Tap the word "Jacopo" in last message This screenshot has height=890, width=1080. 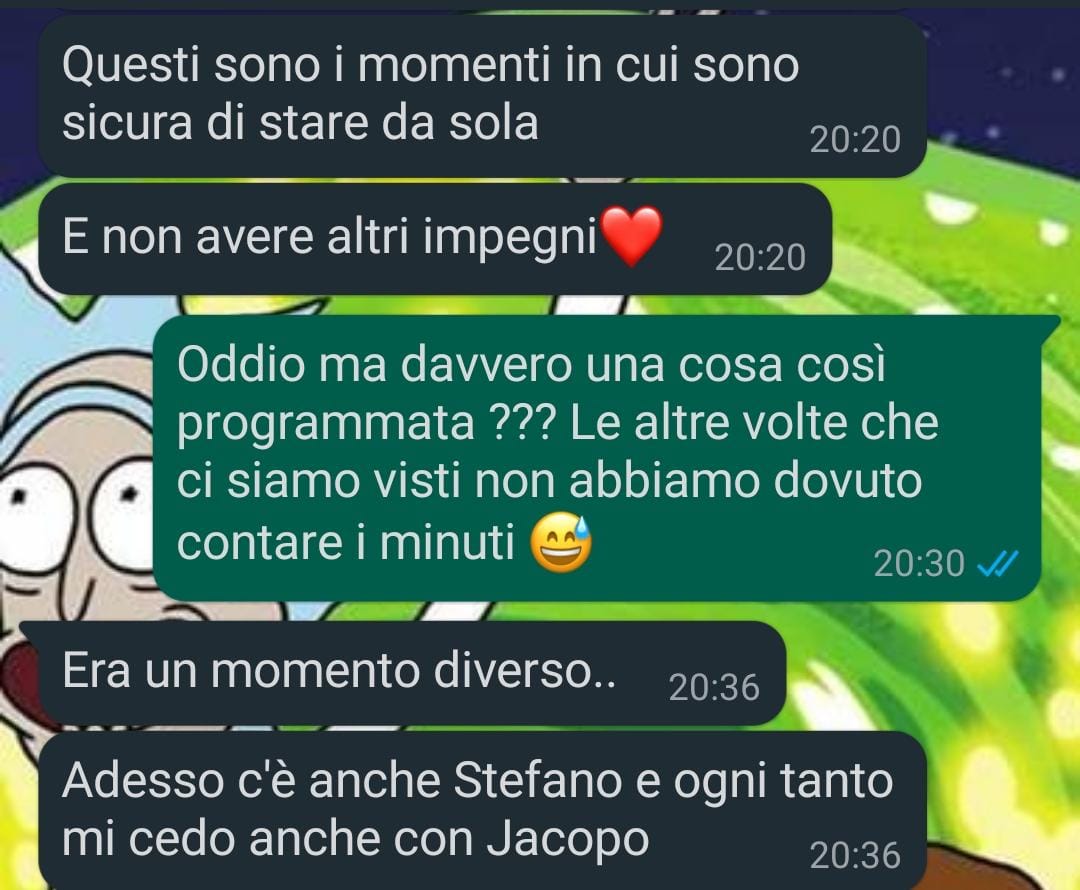click(568, 840)
